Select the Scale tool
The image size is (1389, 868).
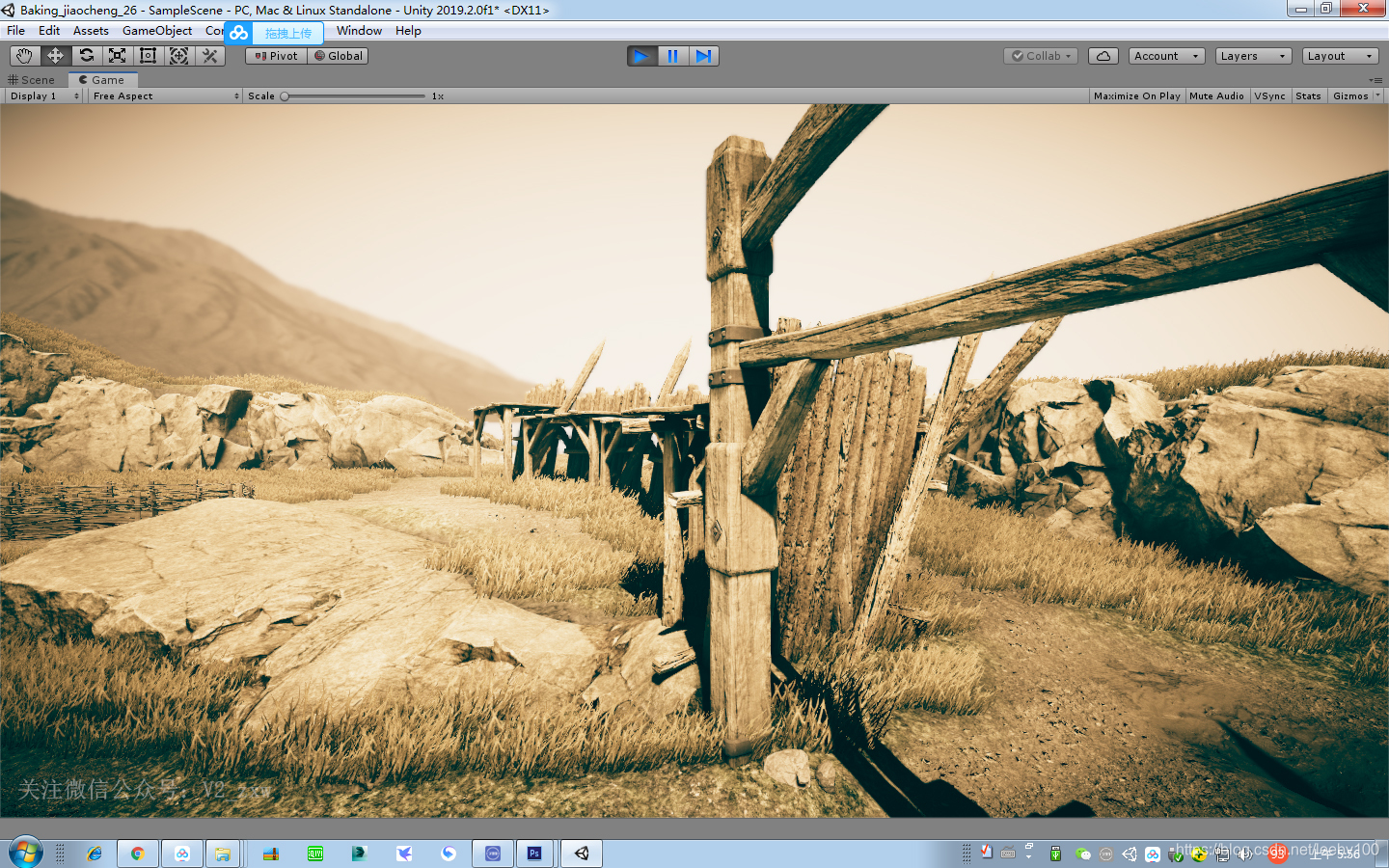tap(117, 56)
